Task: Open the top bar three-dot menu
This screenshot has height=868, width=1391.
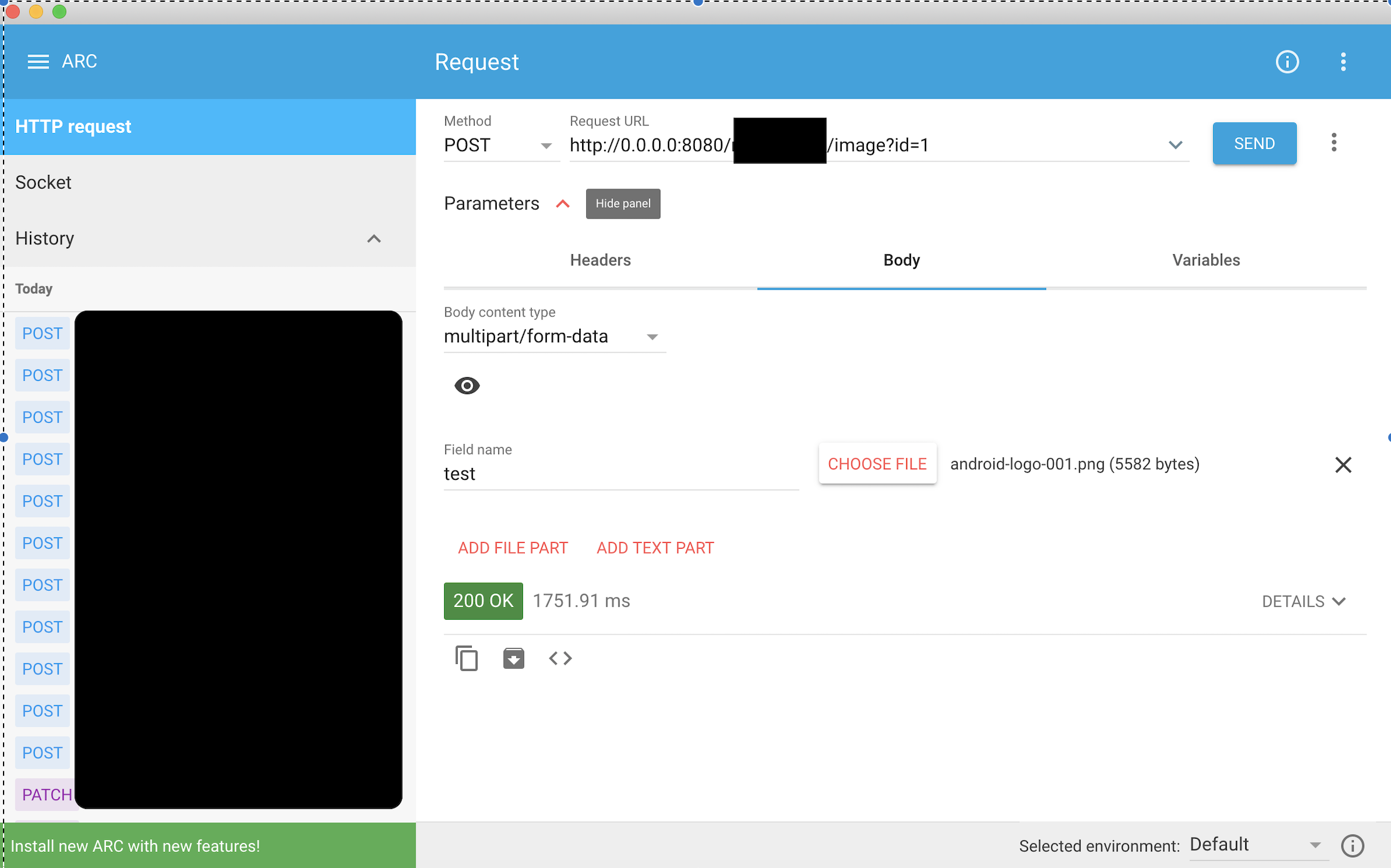Action: click(x=1343, y=61)
